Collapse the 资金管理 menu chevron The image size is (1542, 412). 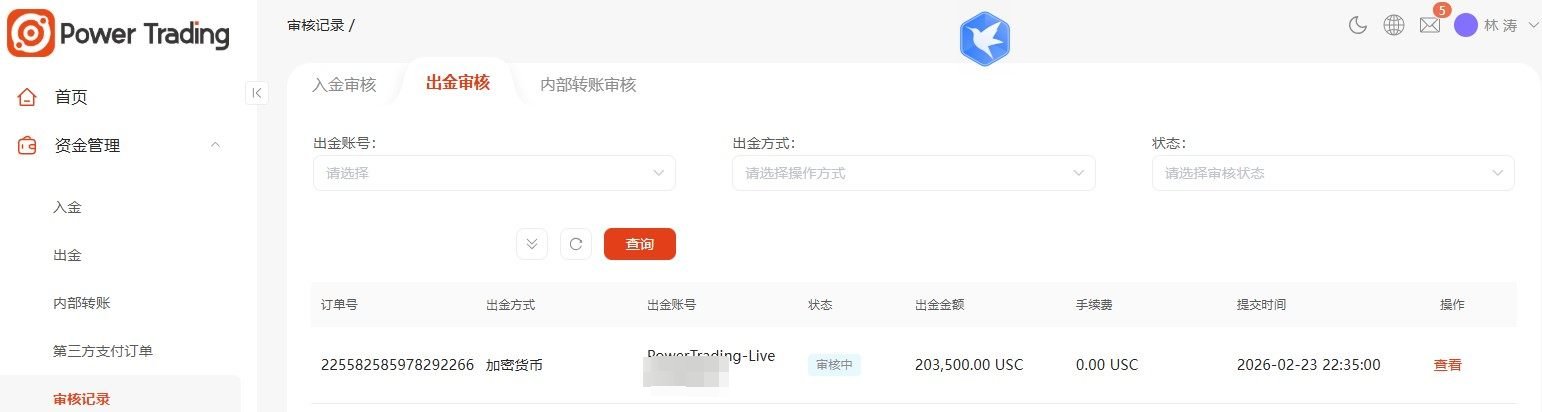pos(215,146)
